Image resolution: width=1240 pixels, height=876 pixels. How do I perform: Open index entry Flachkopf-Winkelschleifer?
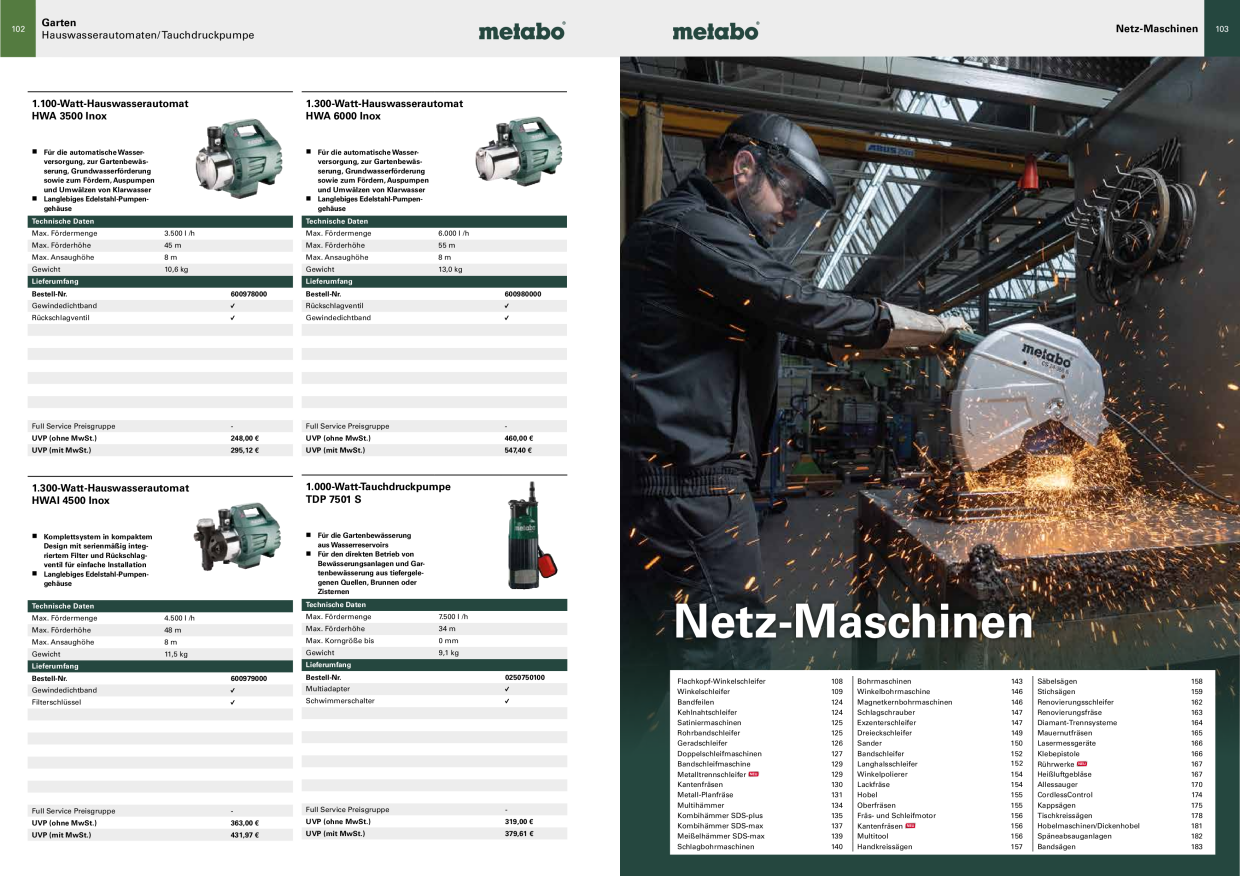click(721, 681)
